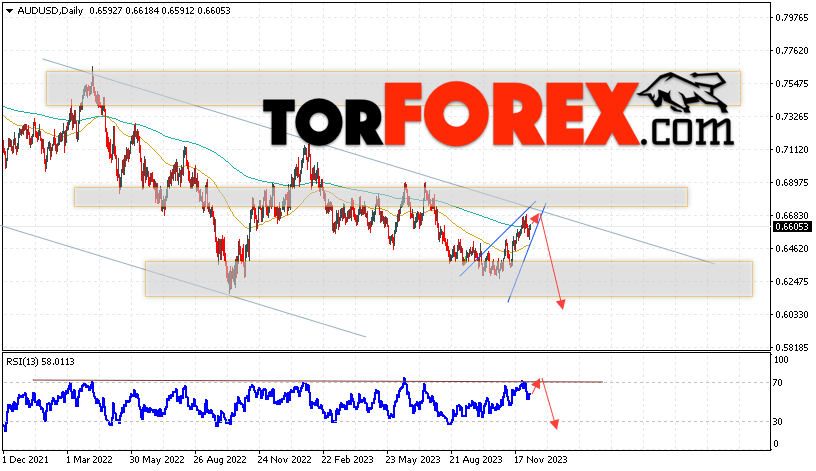This screenshot has width=816, height=471.
Task: Select price level 0.58185 on scale
Action: click(792, 347)
